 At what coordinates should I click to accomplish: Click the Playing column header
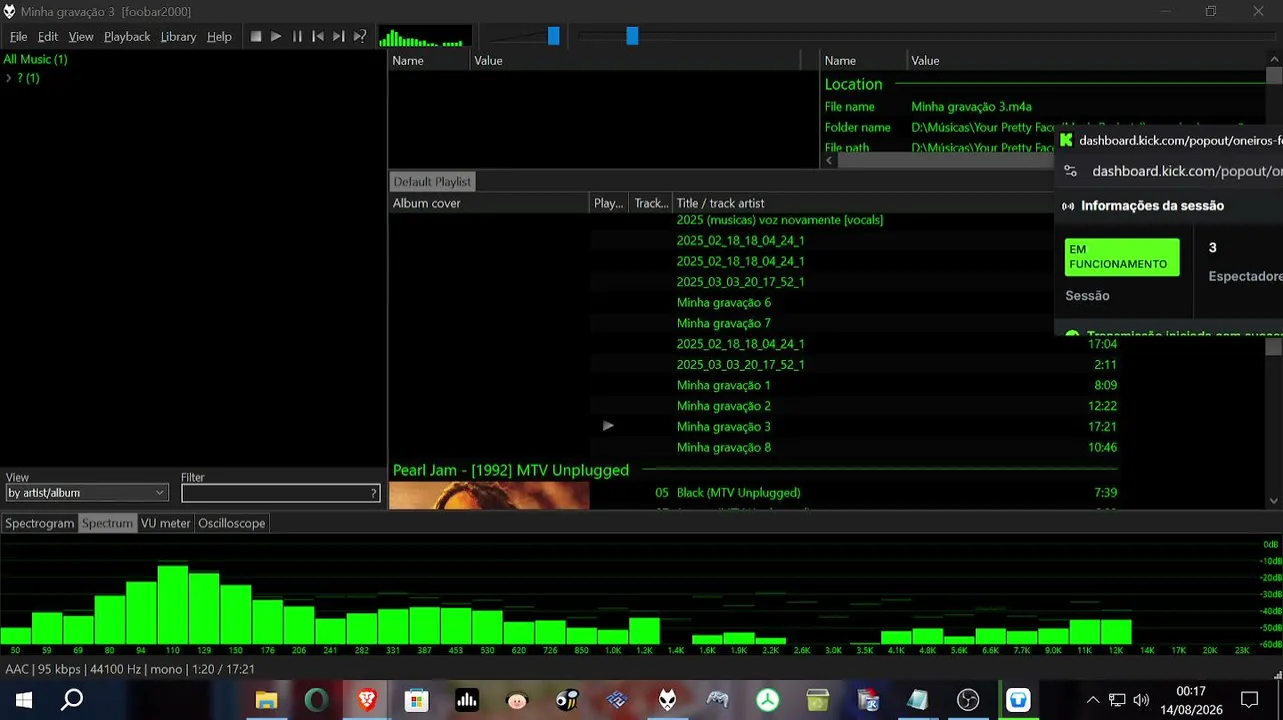click(609, 203)
